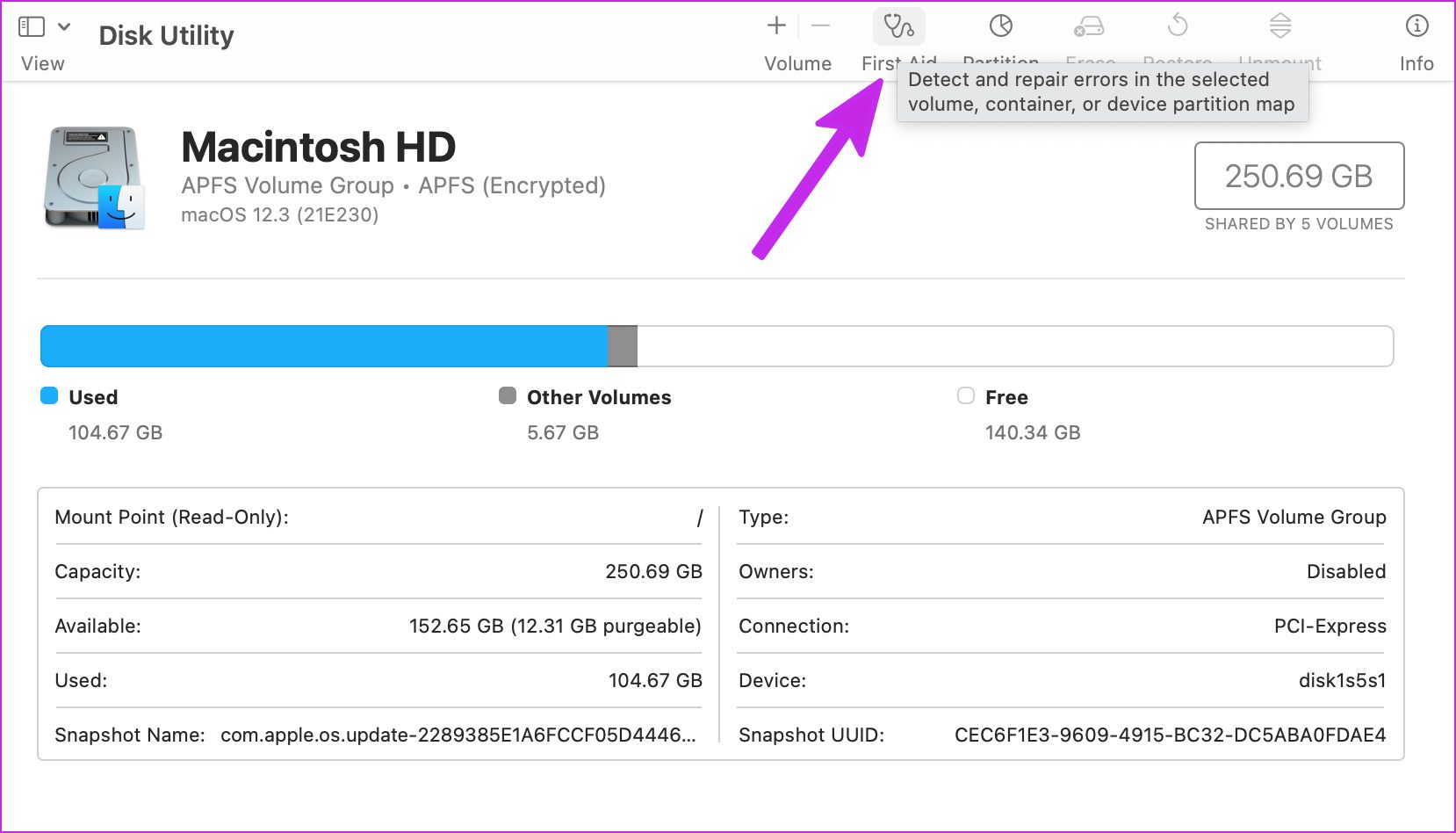Click the Info toolbar label
The image size is (1456, 833).
tap(1416, 63)
